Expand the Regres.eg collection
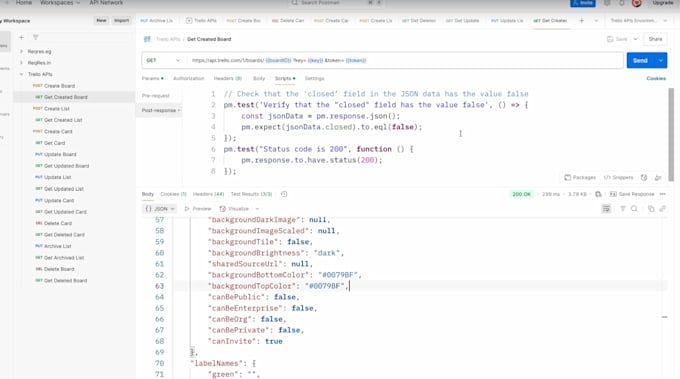 [21, 52]
